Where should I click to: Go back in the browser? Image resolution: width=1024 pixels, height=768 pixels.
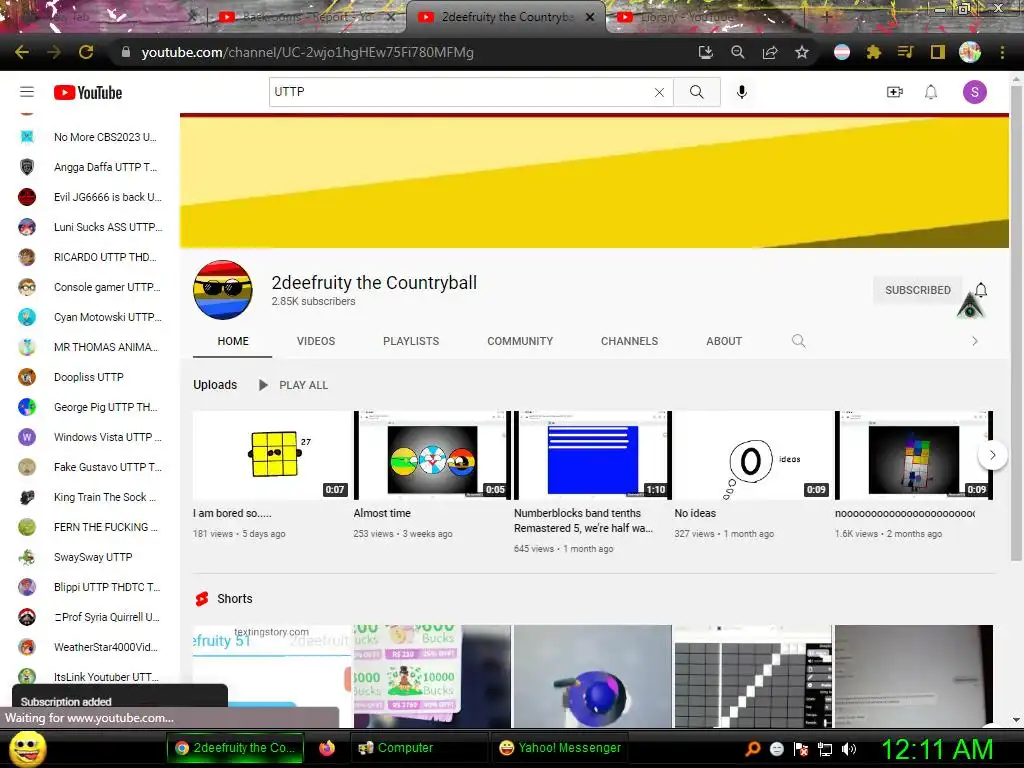coord(22,52)
